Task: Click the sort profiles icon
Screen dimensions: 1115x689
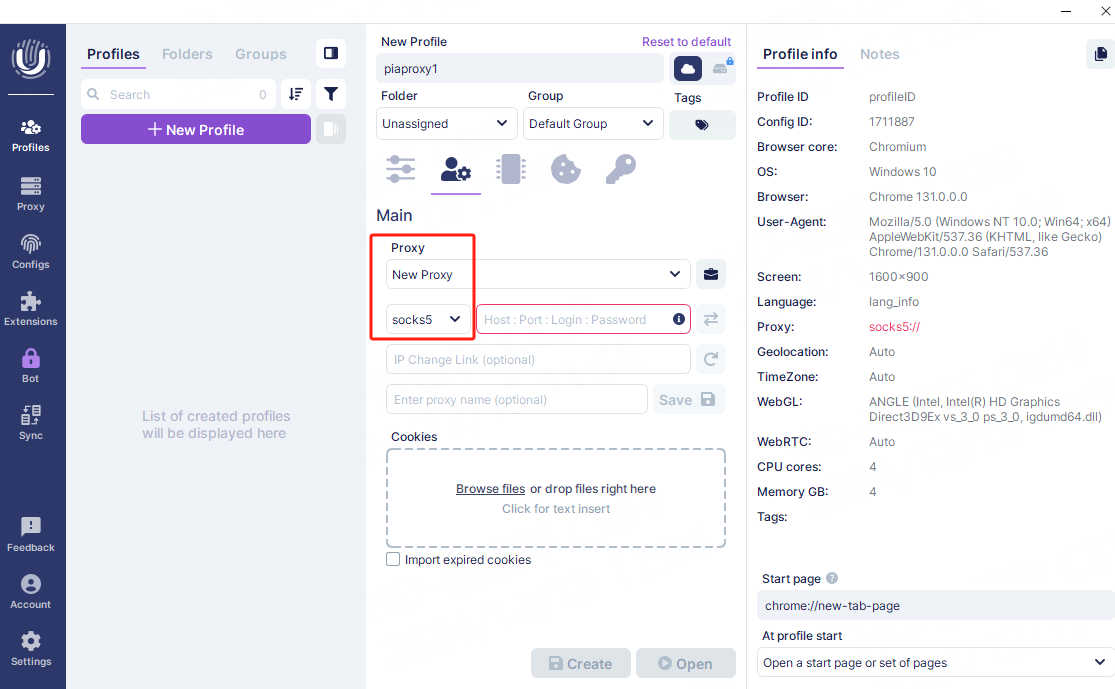Action: click(x=296, y=94)
